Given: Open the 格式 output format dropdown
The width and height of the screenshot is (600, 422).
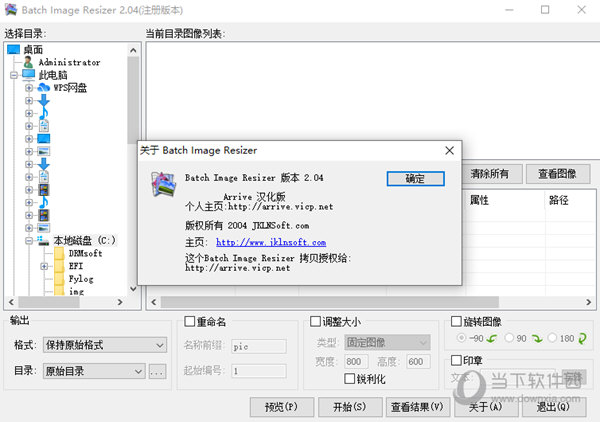Looking at the screenshot, I should tap(105, 345).
